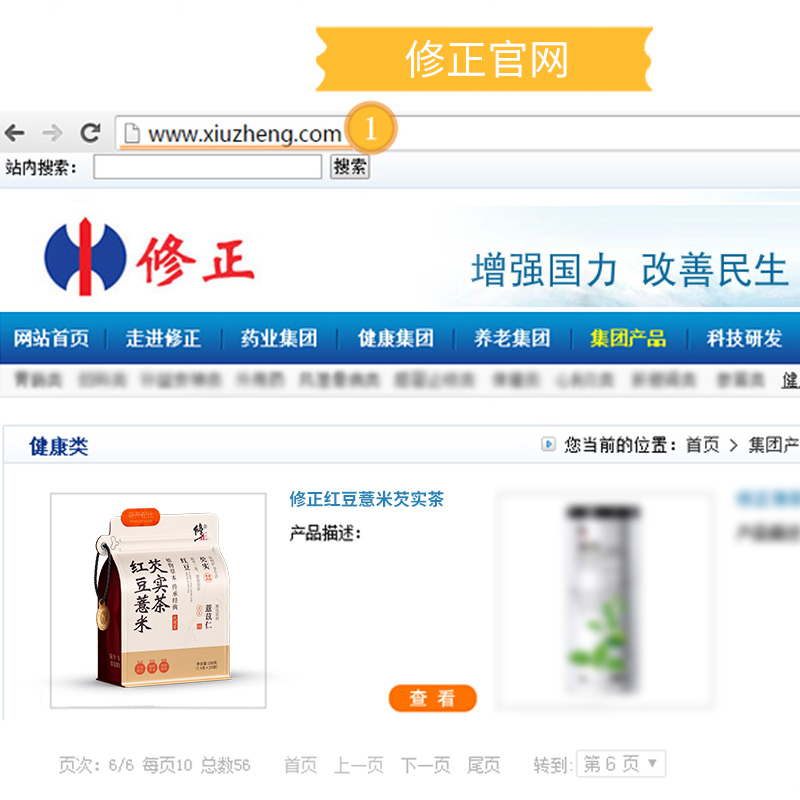Click the browser forward arrow
Image resolution: width=800 pixels, height=800 pixels.
[x=52, y=133]
